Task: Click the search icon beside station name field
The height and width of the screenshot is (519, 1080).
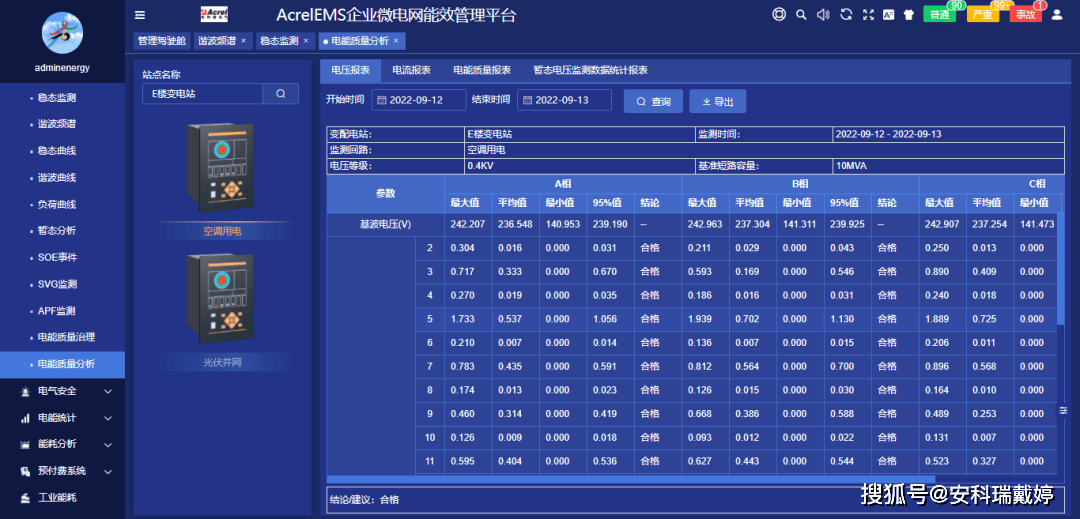Action: point(280,94)
